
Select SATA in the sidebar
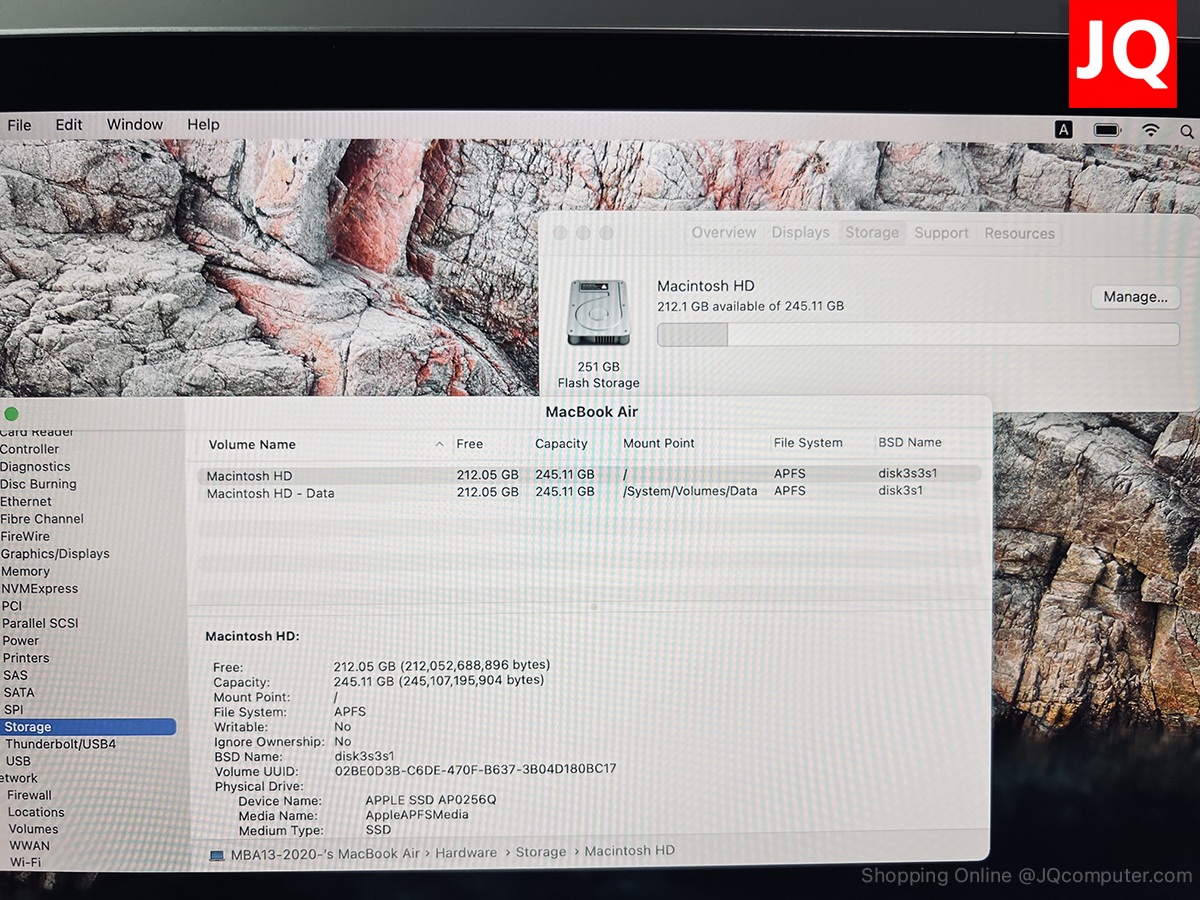pyautogui.click(x=18, y=692)
